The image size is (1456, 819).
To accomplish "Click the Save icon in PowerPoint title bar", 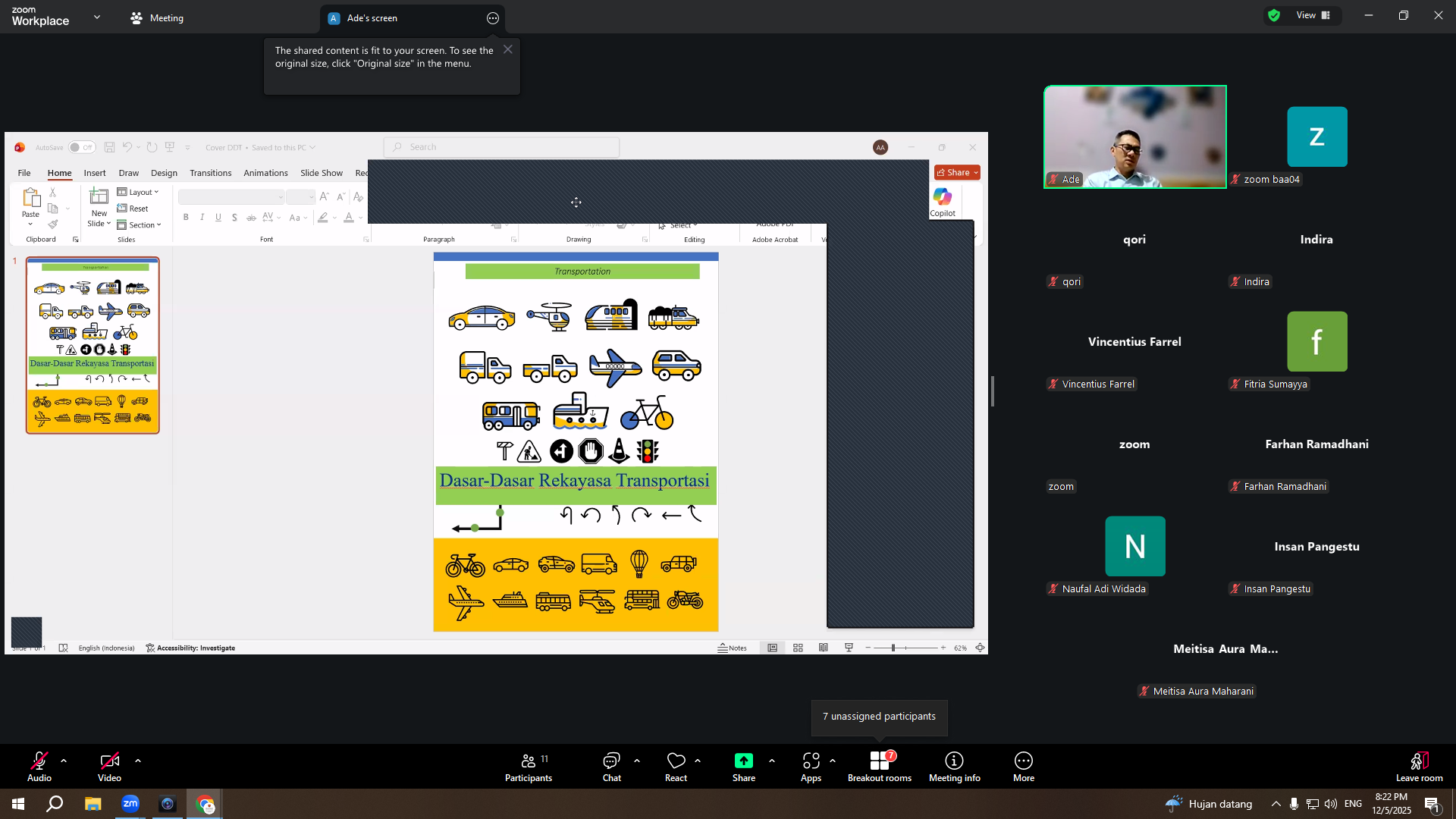I will [x=109, y=147].
